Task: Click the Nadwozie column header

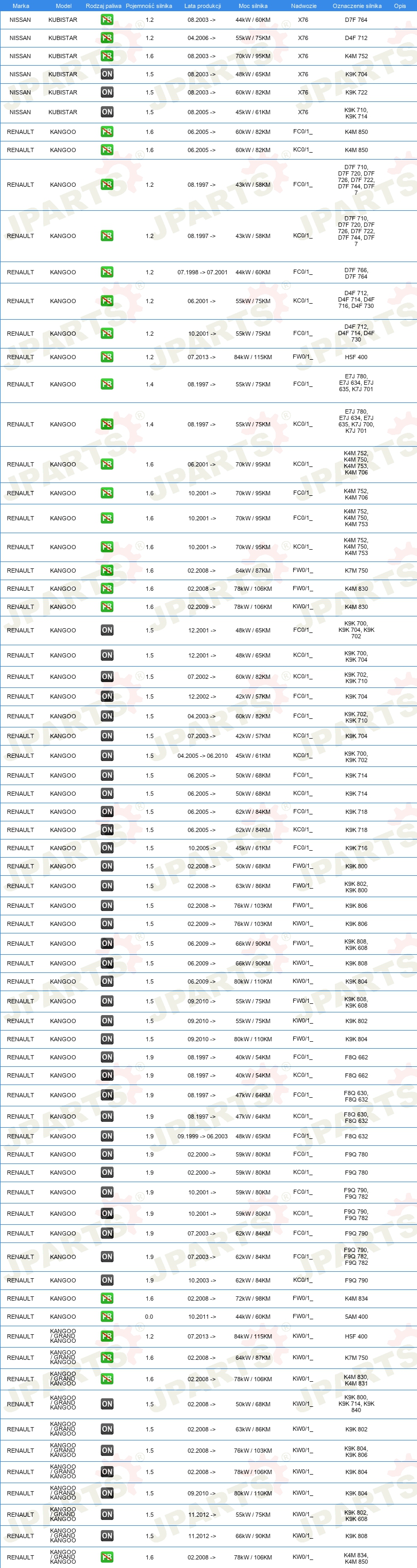Action: click(303, 5)
